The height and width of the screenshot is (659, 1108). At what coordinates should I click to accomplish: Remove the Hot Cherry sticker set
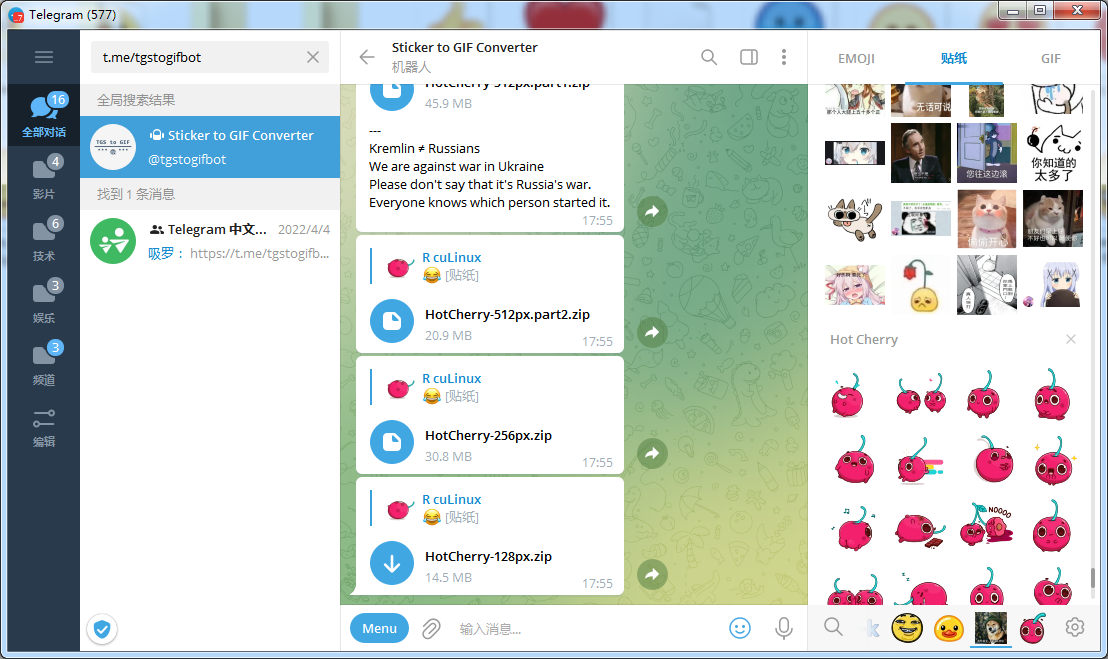[1071, 340]
